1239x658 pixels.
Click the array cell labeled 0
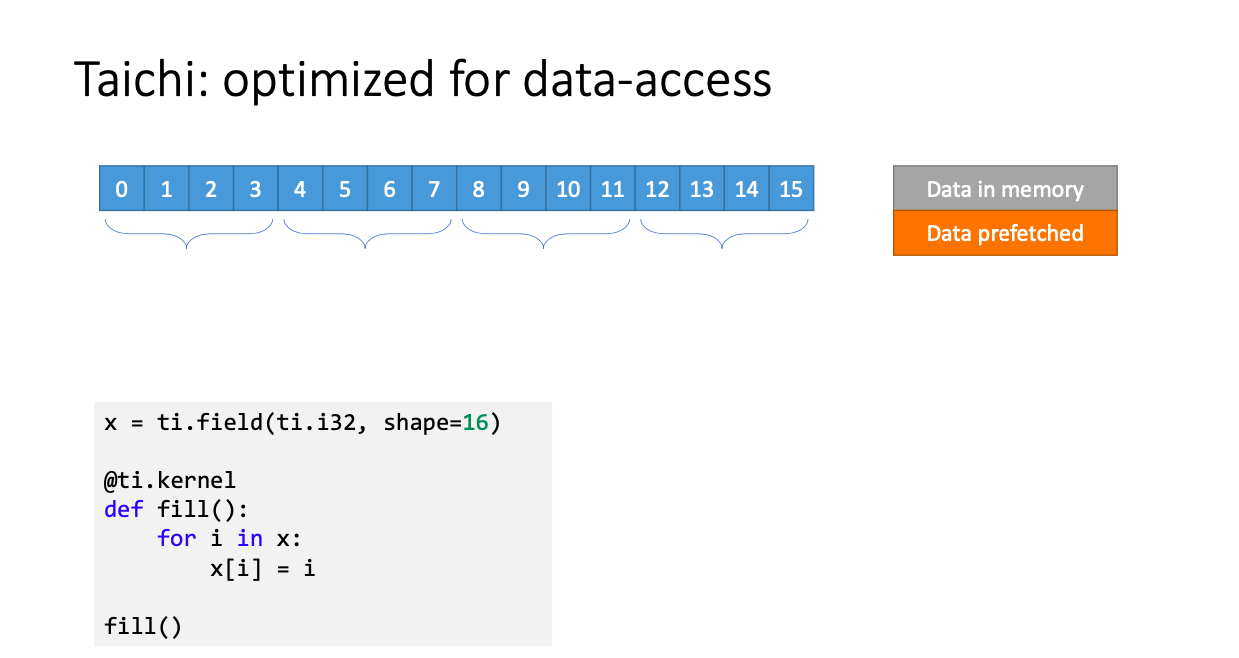click(x=122, y=188)
